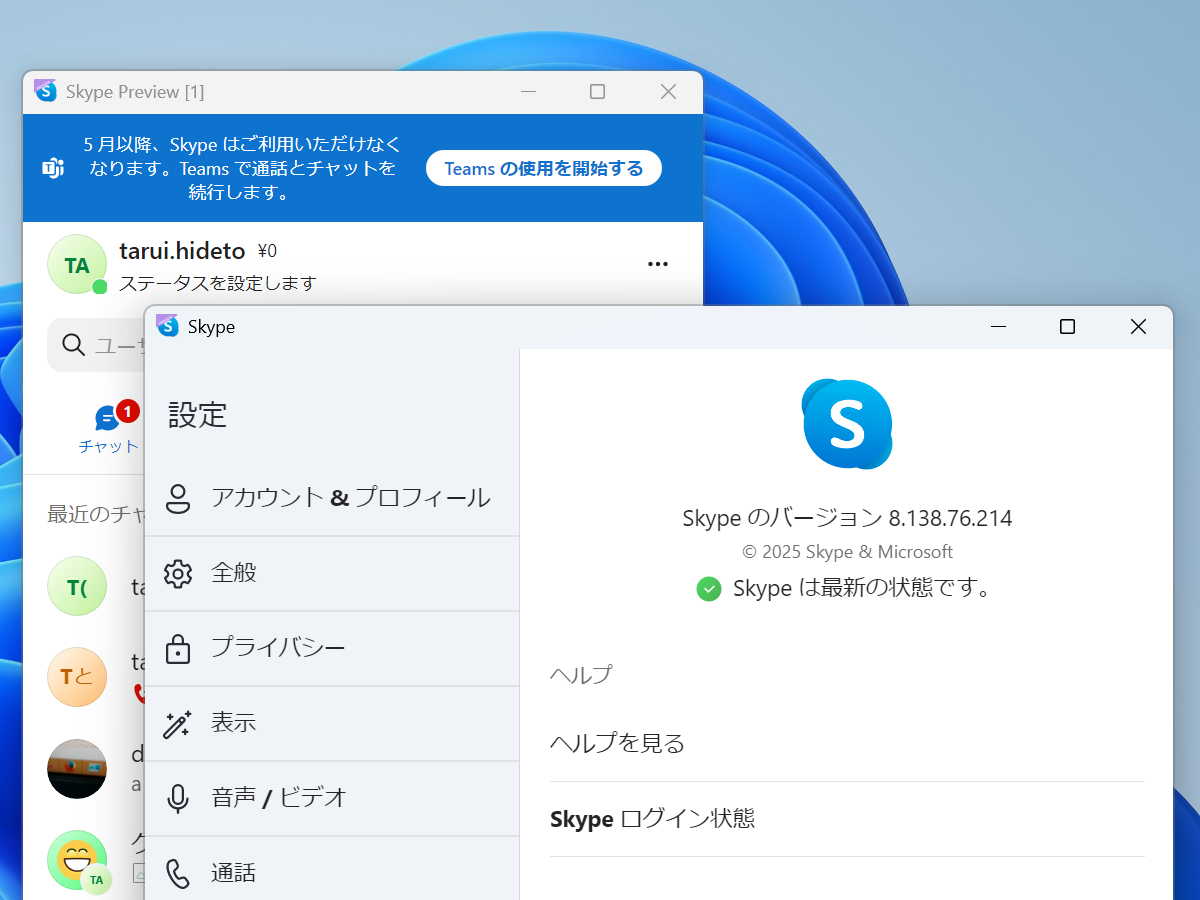Open the smiley group chat avatar
The height and width of the screenshot is (900, 1200).
(x=77, y=861)
